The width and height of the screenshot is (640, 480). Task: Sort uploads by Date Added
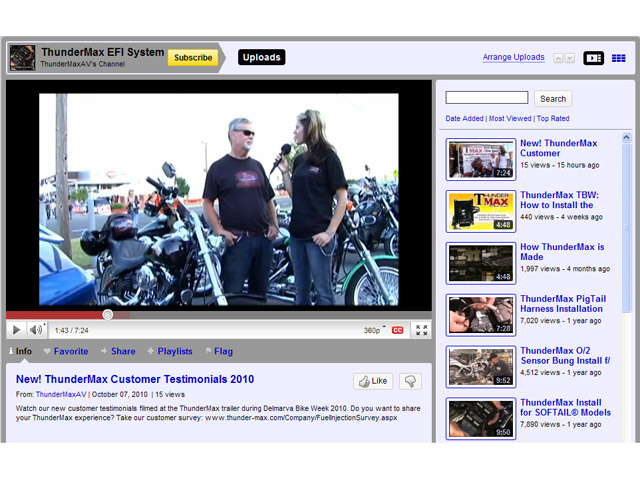click(x=464, y=118)
